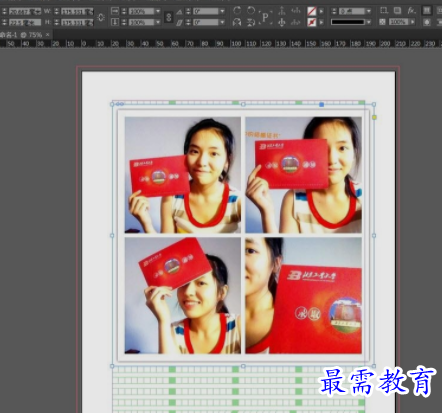Toggle the No Text Wrap button
The height and width of the screenshot is (413, 442).
click(426, 11)
